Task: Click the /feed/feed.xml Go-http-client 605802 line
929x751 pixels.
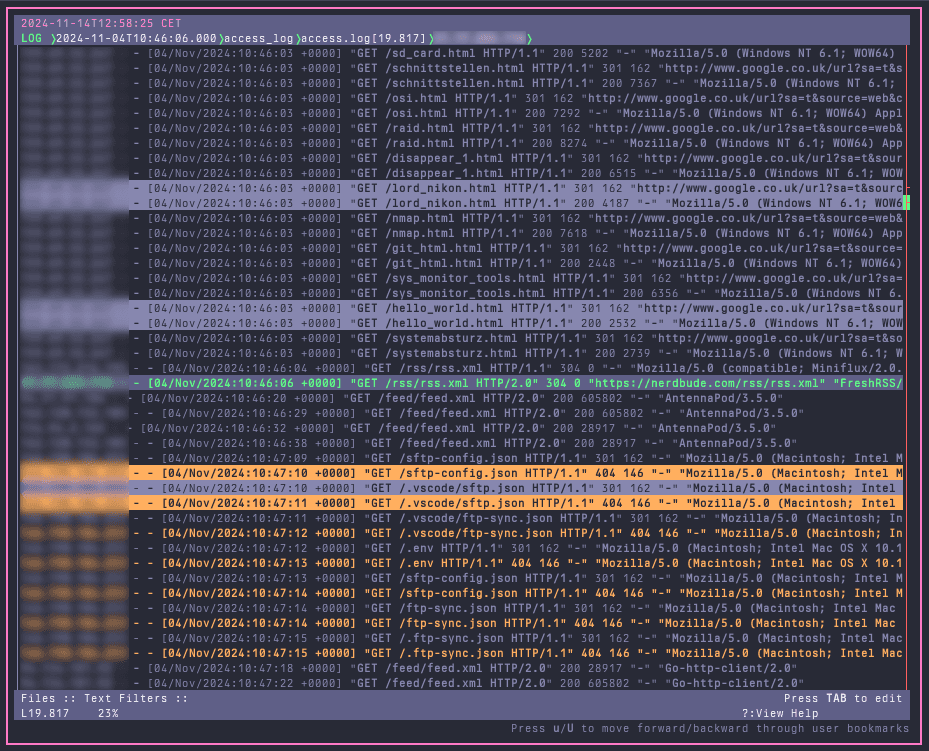Action: point(520,683)
